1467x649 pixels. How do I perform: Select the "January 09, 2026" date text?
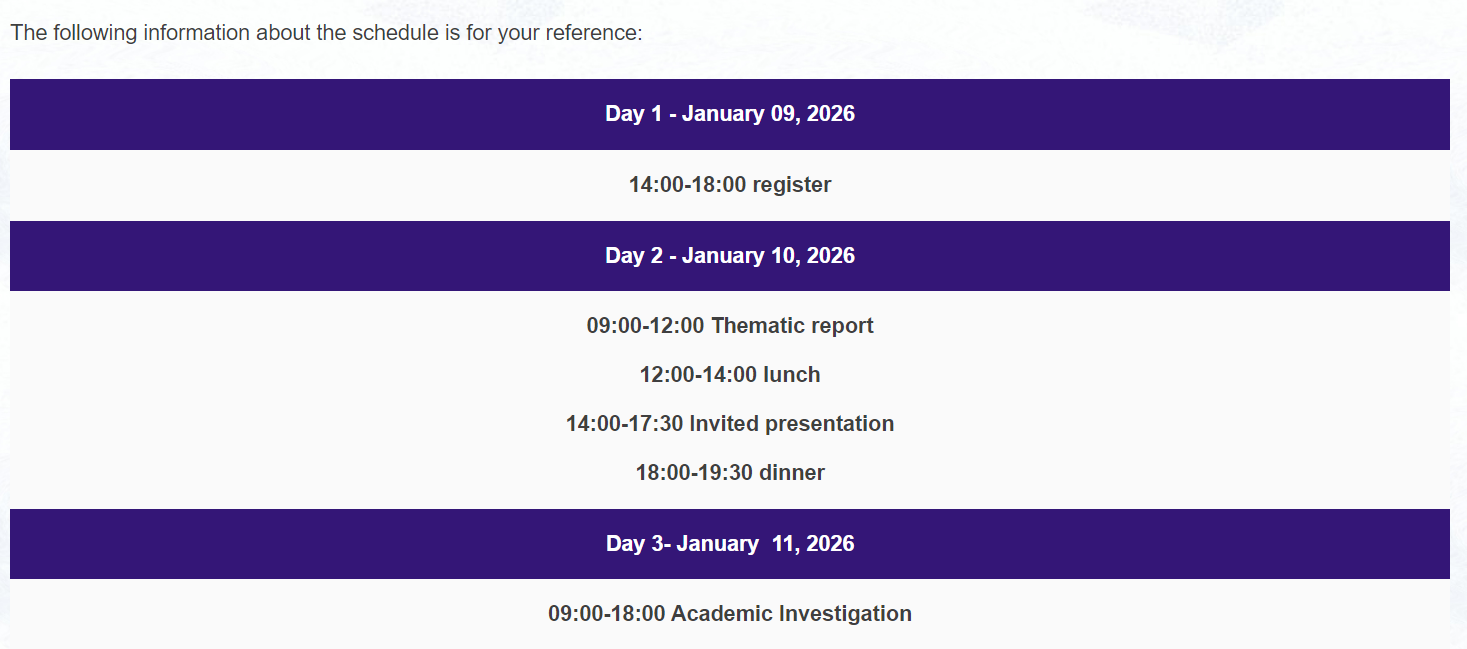click(x=768, y=114)
